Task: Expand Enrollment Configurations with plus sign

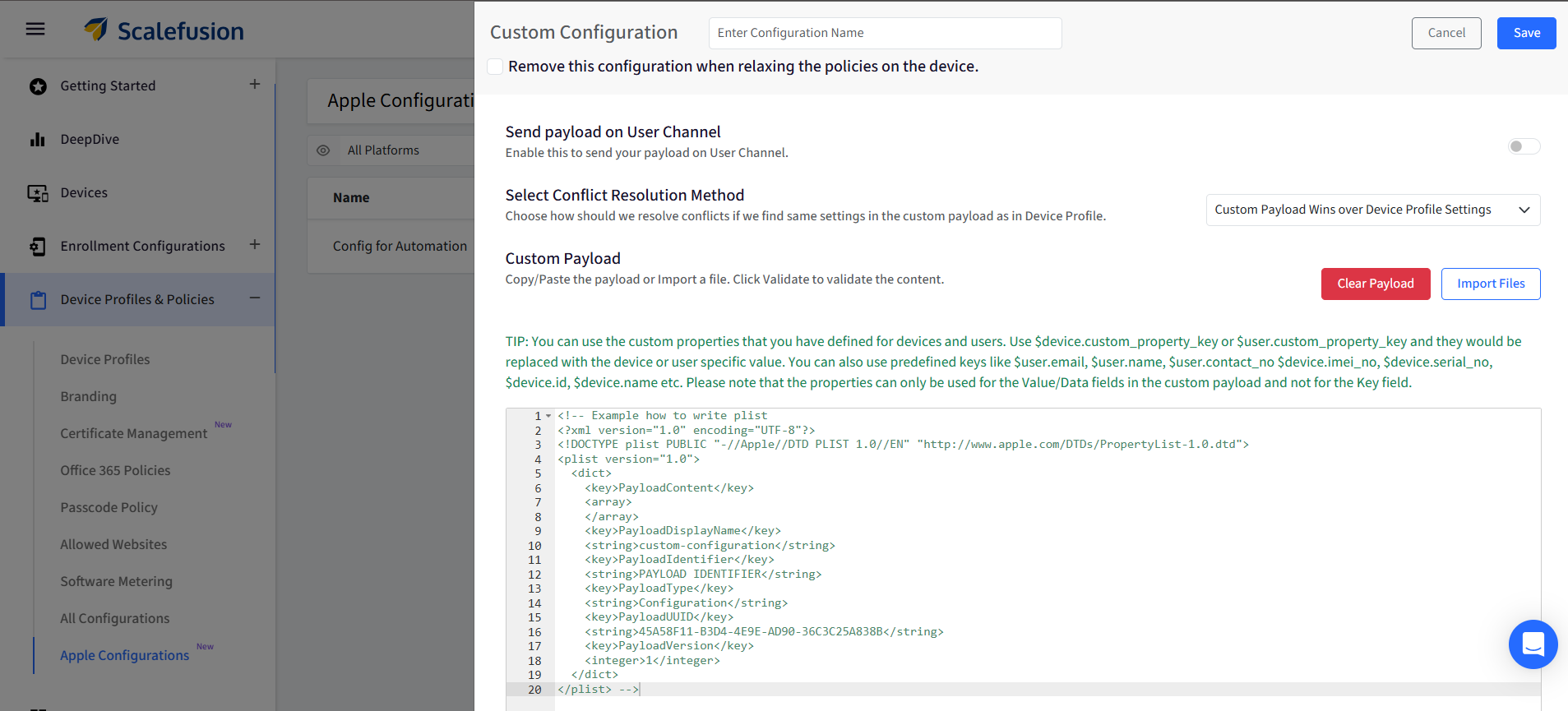Action: click(255, 244)
